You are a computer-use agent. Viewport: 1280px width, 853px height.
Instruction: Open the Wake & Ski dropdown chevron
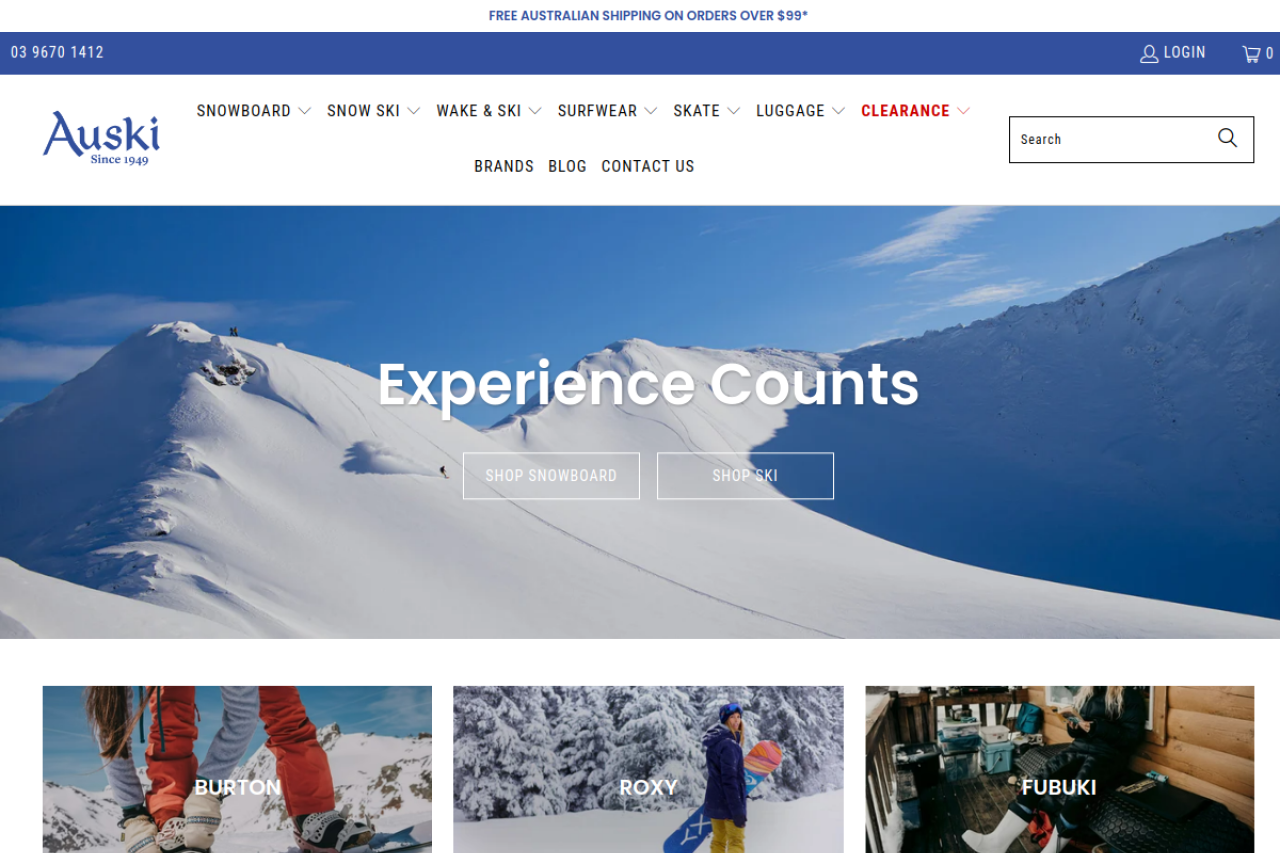pyautogui.click(x=535, y=111)
